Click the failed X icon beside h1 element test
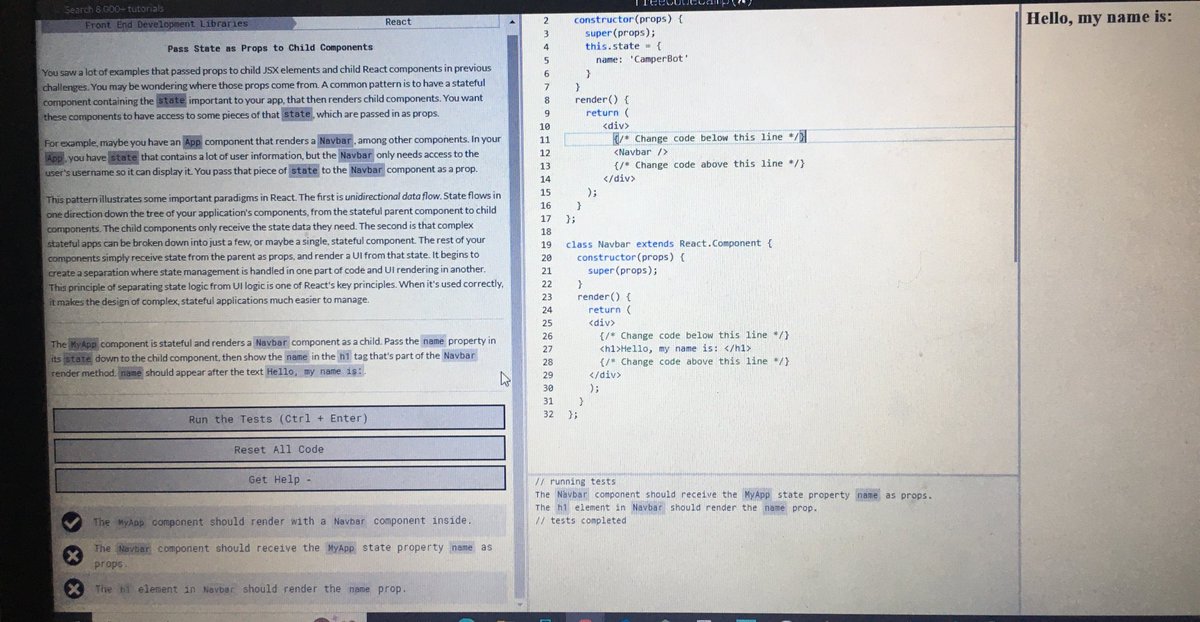Image resolution: width=1200 pixels, height=622 pixels. tap(73, 589)
